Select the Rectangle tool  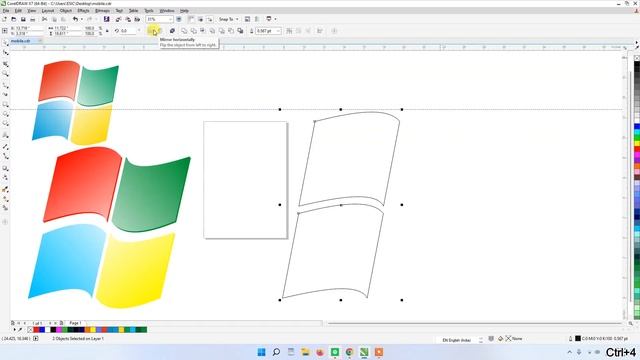tap(5, 105)
